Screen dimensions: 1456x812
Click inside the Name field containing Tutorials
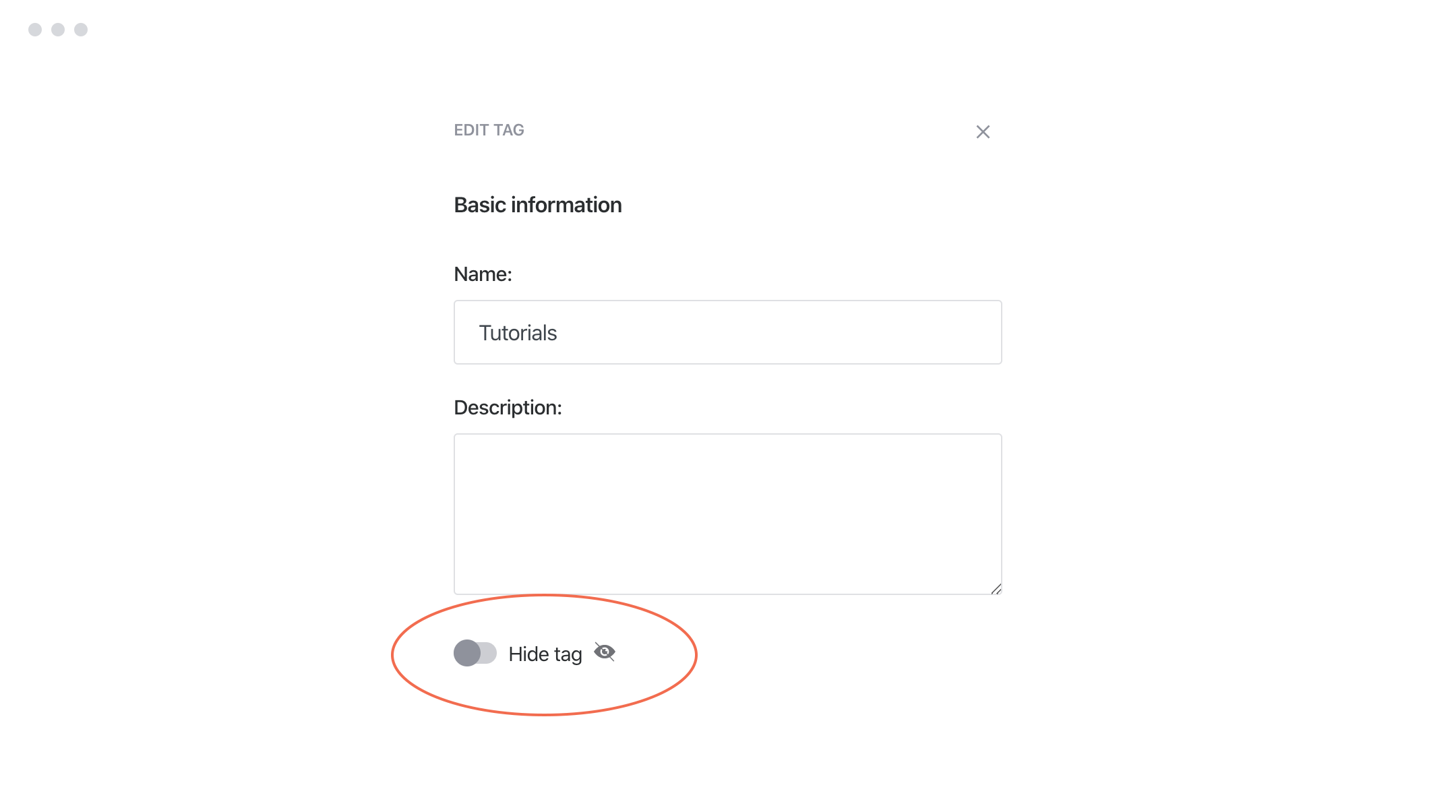point(727,332)
